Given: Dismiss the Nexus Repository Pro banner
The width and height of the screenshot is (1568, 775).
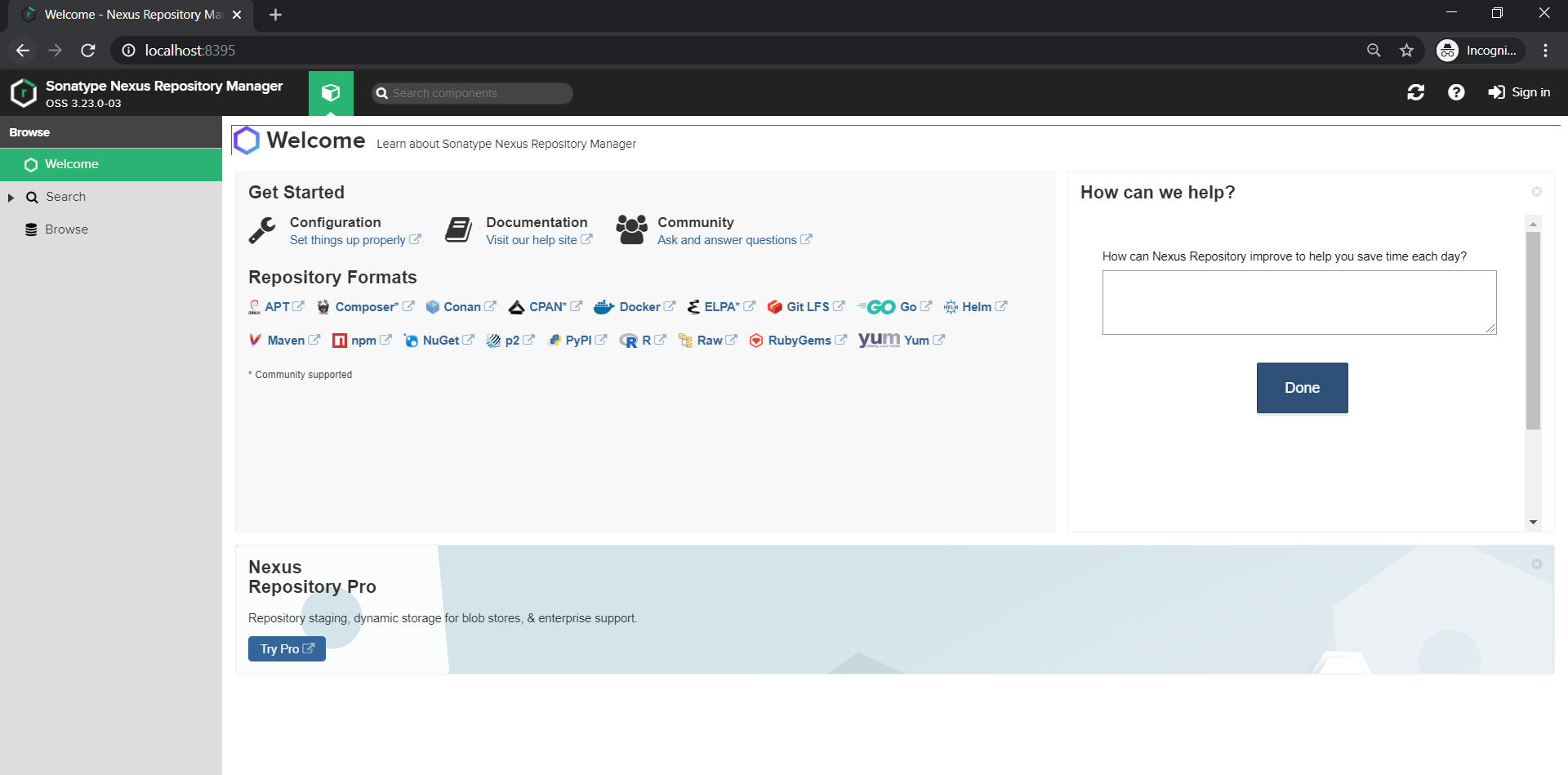Looking at the screenshot, I should [1536, 564].
